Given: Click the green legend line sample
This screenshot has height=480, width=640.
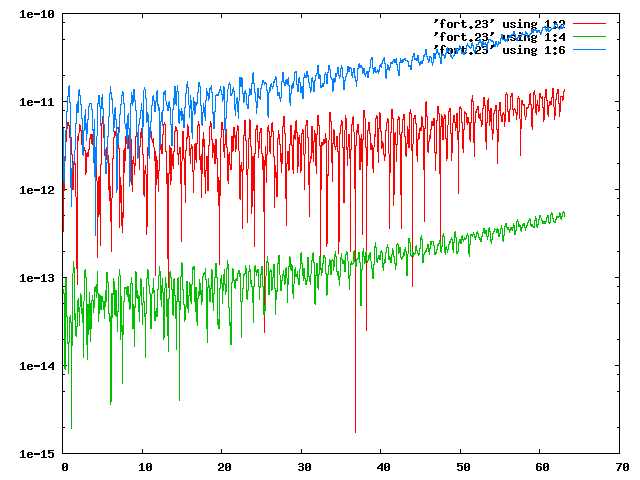Looking at the screenshot, I should (x=589, y=37).
